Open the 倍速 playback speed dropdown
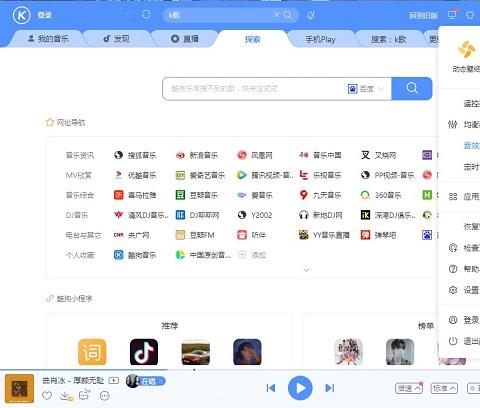Screen dimensions: 480x408 [x=409, y=388]
